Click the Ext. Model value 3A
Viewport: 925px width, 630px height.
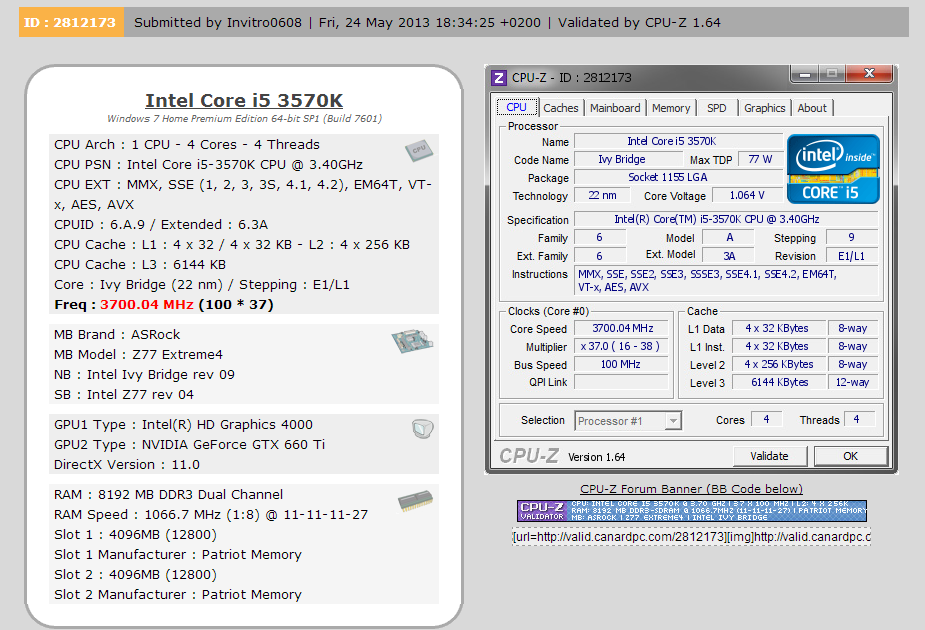coord(729,255)
